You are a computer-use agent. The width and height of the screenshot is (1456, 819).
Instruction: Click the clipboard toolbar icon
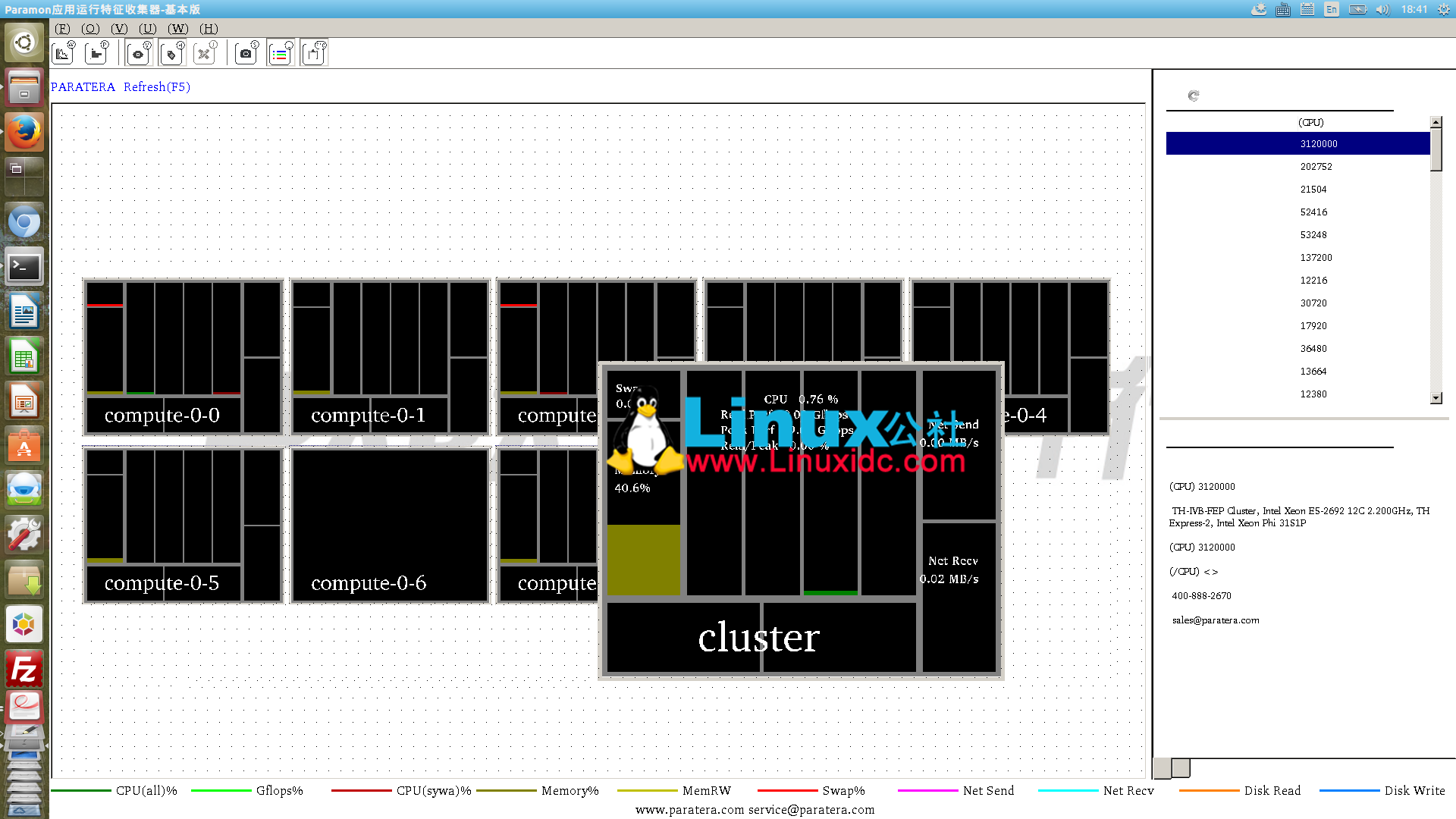[x=313, y=54]
